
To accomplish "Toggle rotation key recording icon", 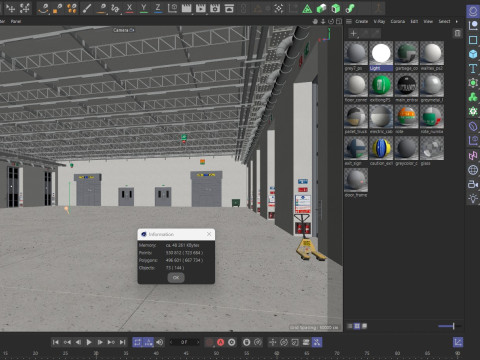I will (284, 342).
